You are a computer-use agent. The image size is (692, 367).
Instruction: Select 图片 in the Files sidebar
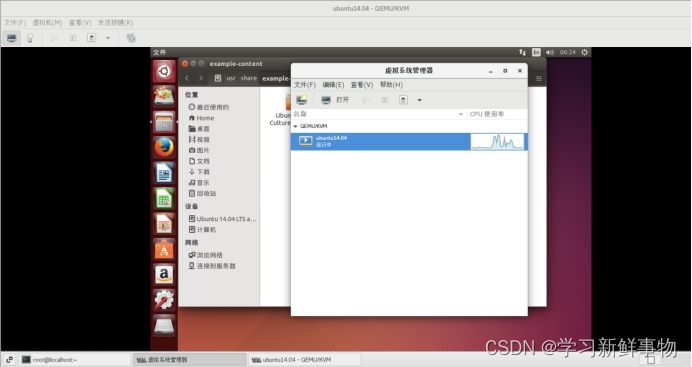click(x=199, y=150)
